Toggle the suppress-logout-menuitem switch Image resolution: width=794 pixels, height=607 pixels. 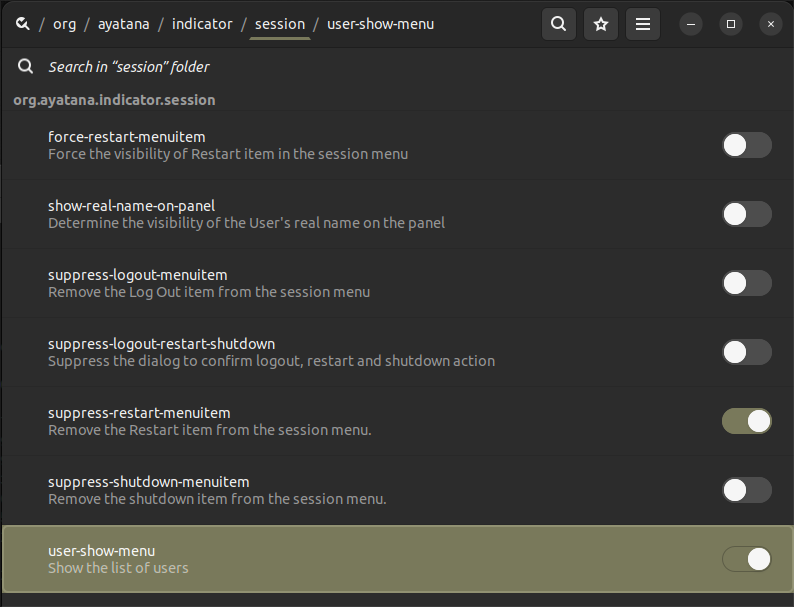click(746, 283)
